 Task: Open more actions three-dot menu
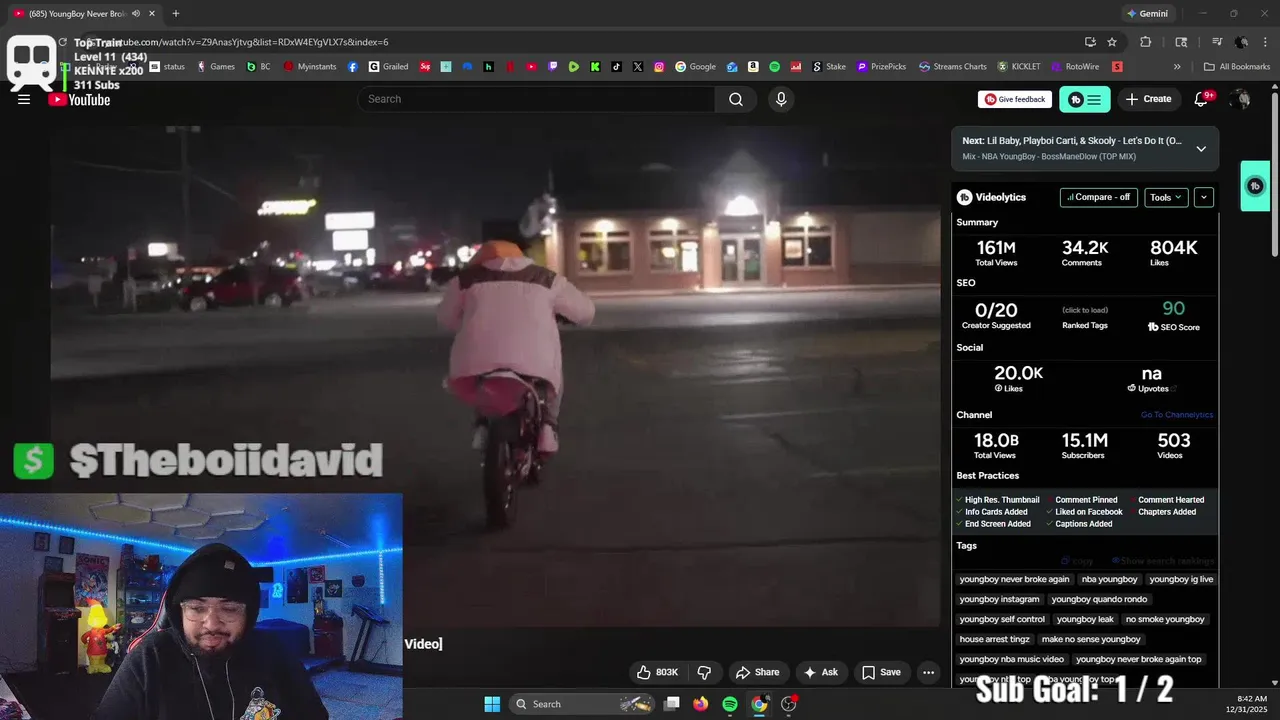(928, 672)
